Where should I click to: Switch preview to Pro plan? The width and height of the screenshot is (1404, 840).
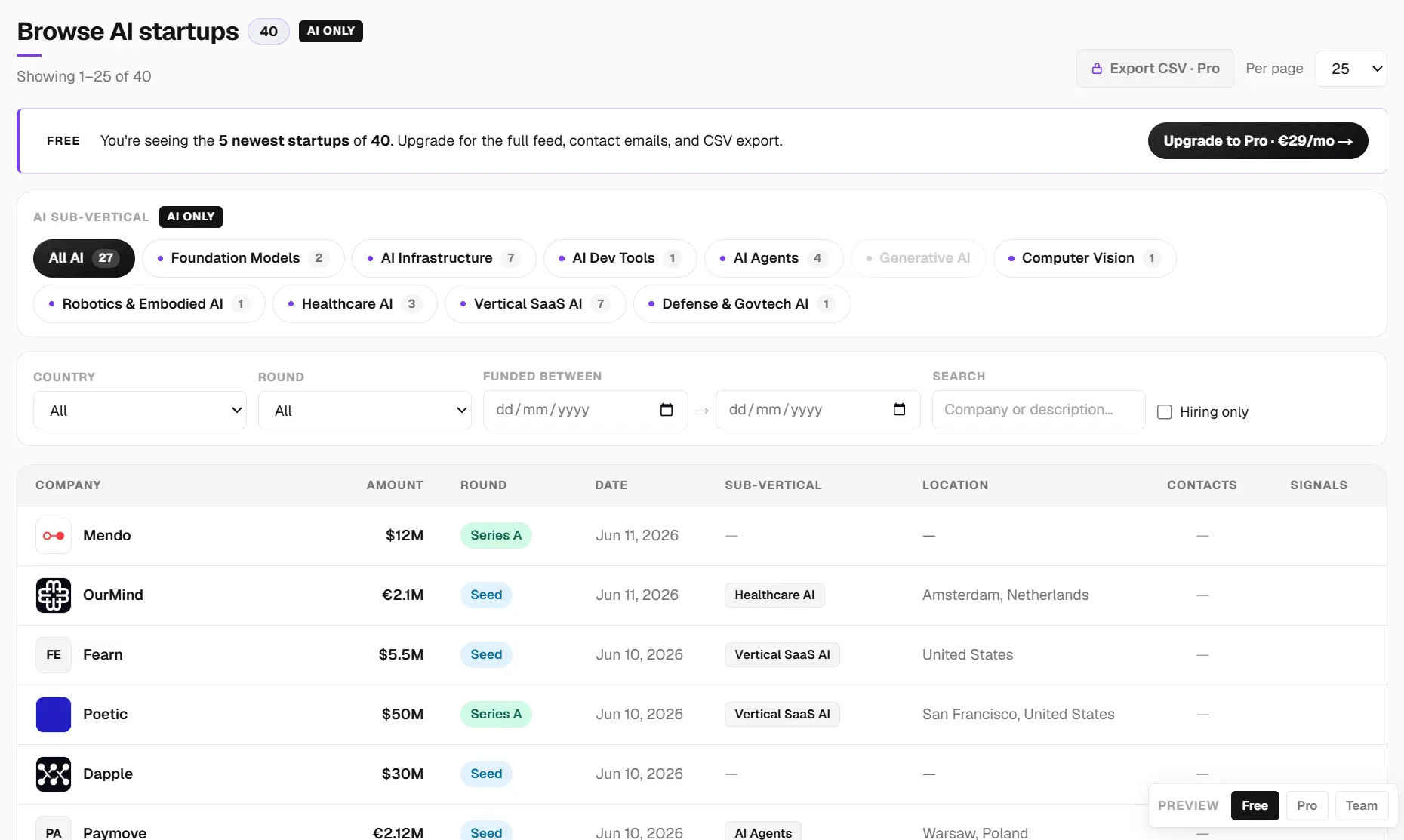tap(1307, 805)
